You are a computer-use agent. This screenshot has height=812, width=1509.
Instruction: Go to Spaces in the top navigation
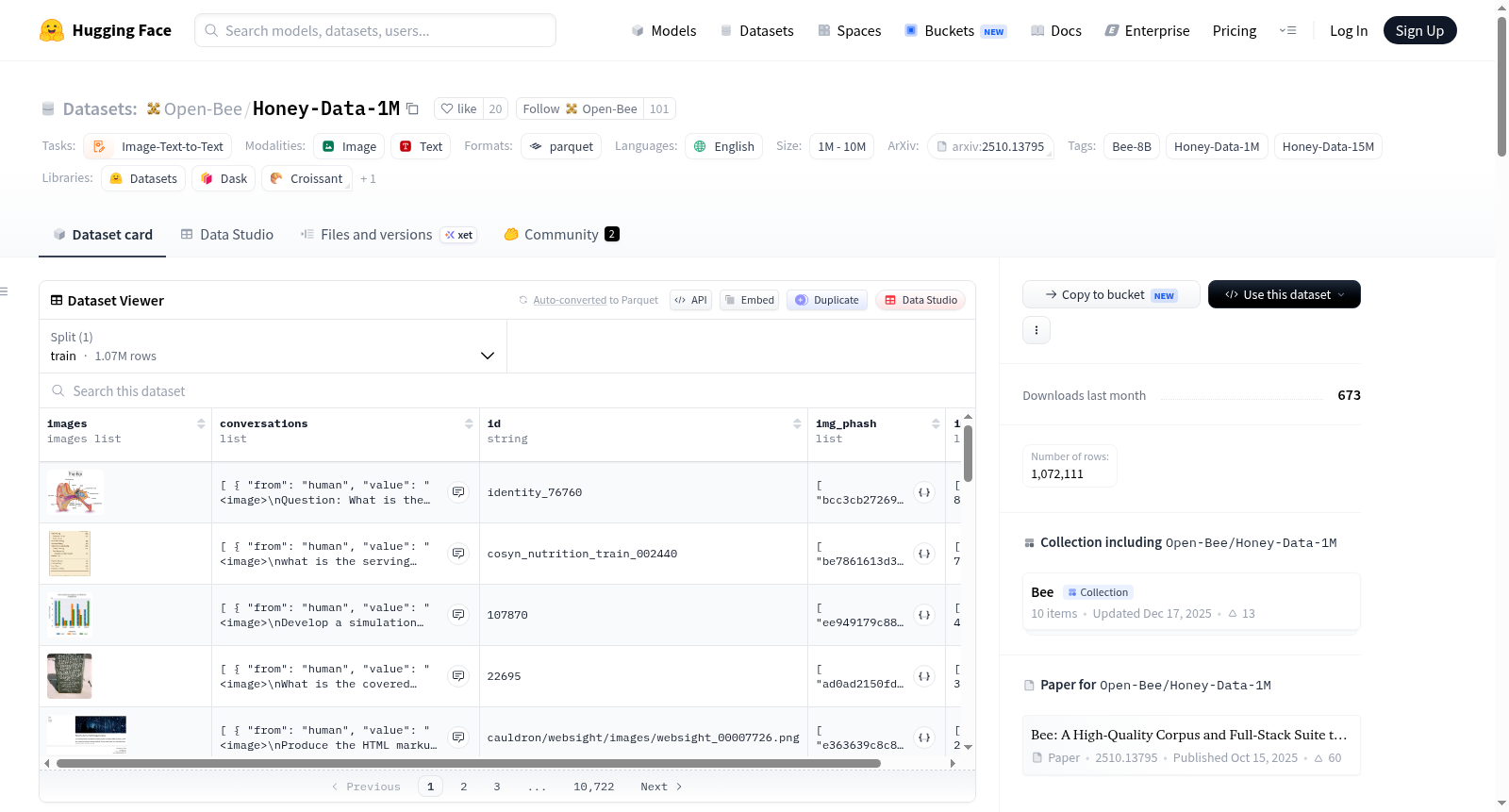click(849, 30)
